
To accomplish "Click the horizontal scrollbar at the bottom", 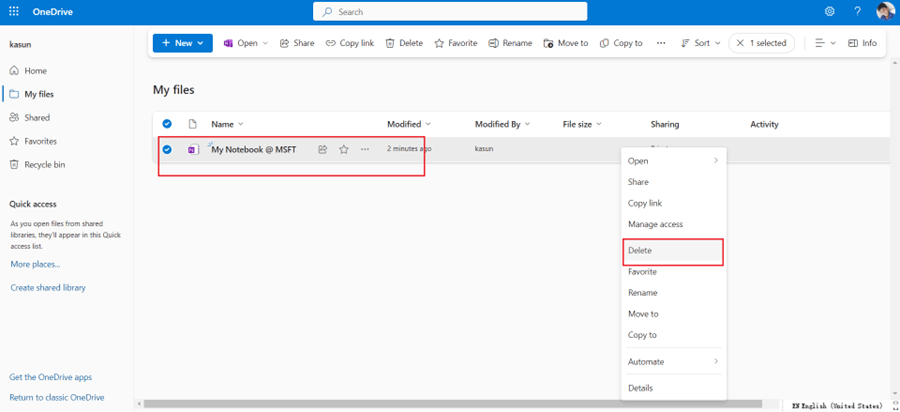I will point(452,405).
